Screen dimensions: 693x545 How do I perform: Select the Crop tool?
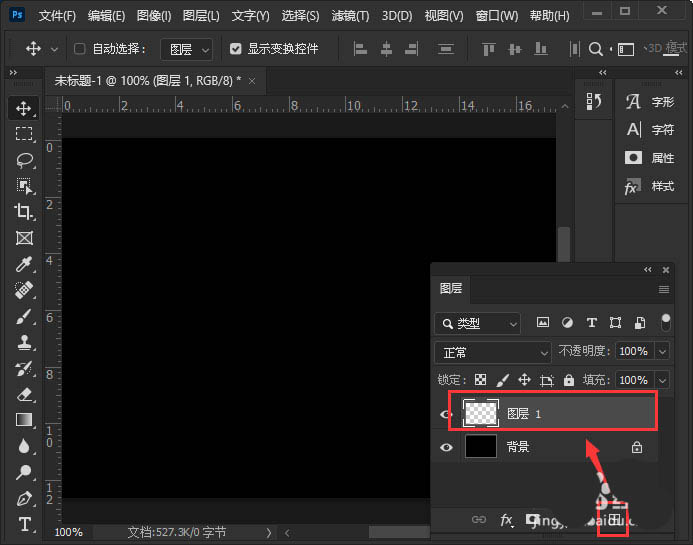coord(24,212)
